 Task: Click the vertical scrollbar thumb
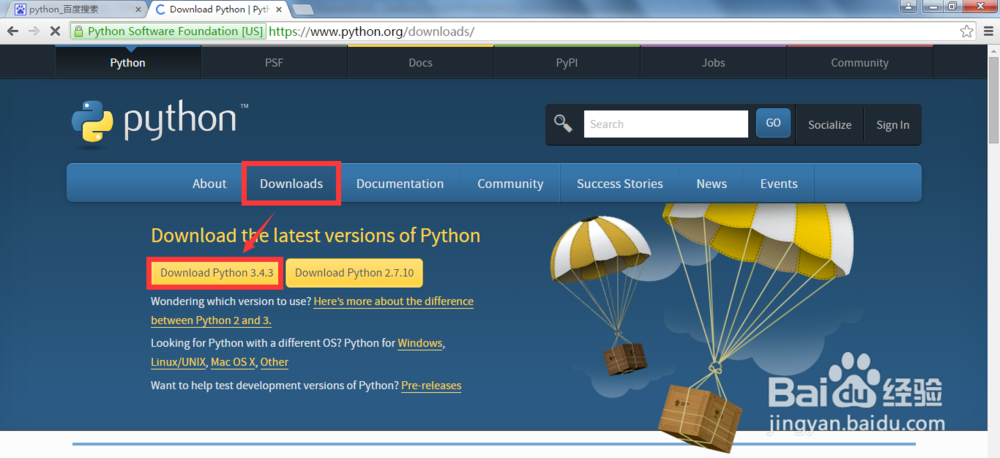(x=994, y=99)
